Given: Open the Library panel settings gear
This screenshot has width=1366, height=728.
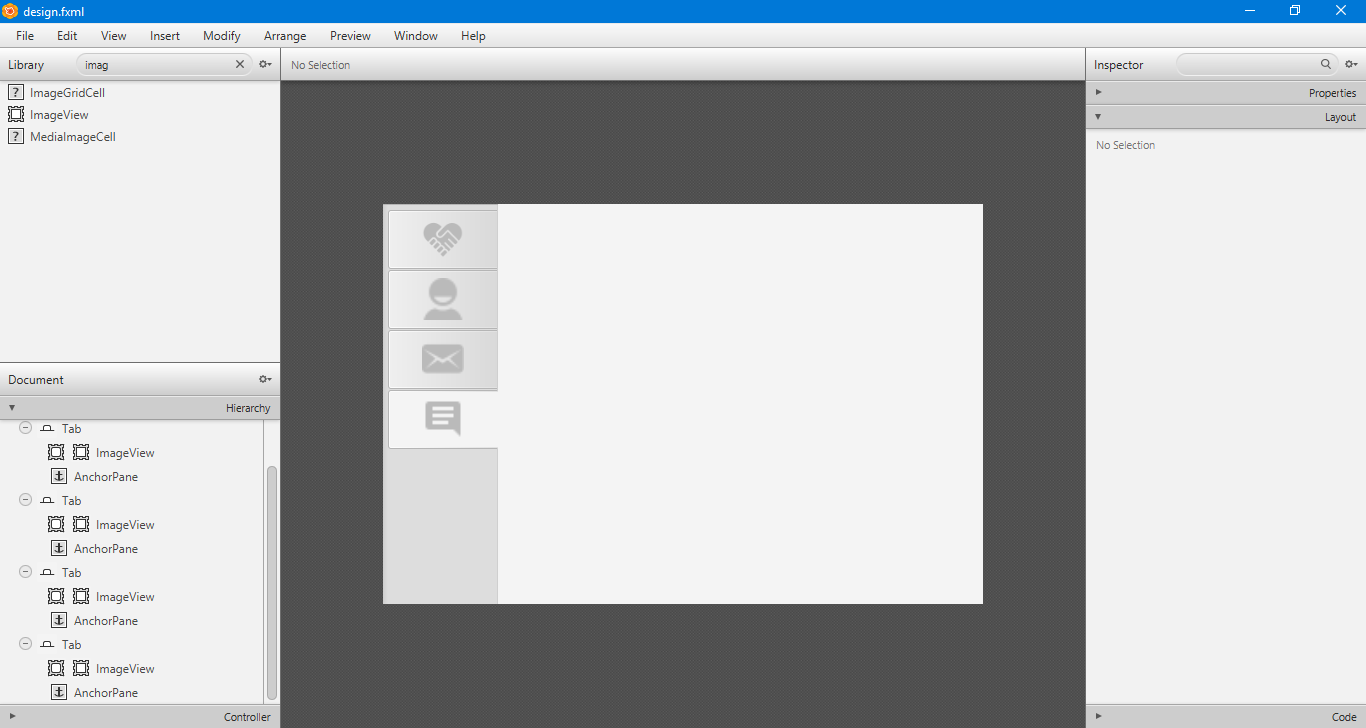Looking at the screenshot, I should click(x=264, y=64).
